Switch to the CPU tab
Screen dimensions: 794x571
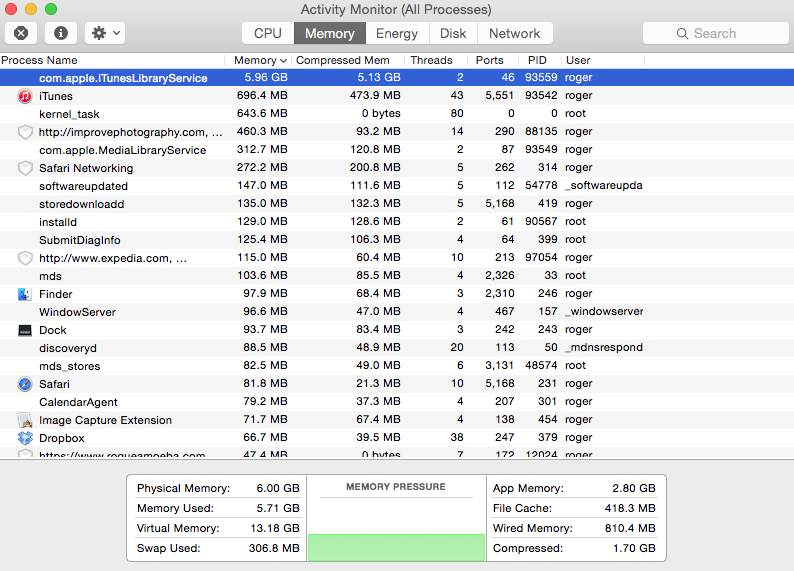267,33
